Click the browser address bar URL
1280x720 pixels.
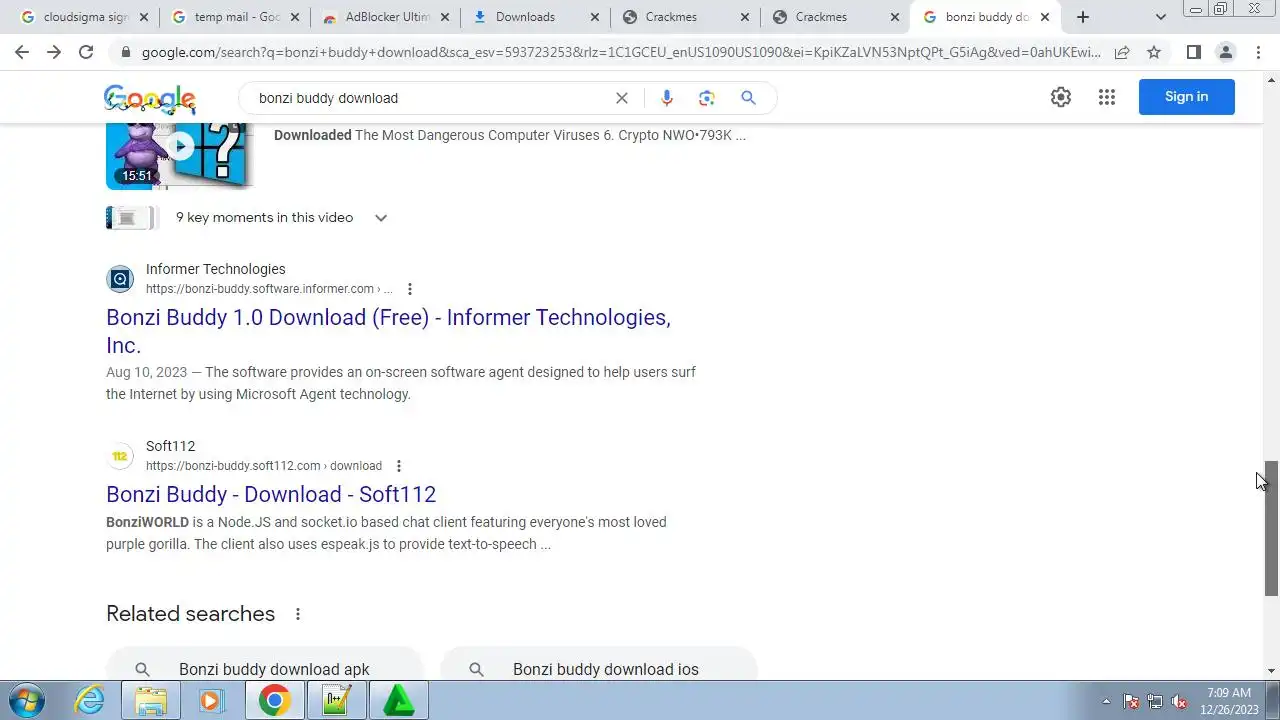click(x=620, y=52)
